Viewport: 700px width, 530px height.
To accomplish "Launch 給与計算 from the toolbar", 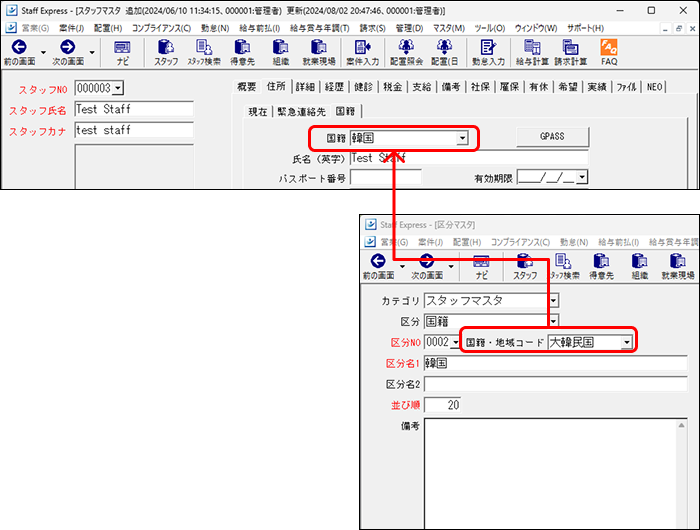I will [532, 51].
